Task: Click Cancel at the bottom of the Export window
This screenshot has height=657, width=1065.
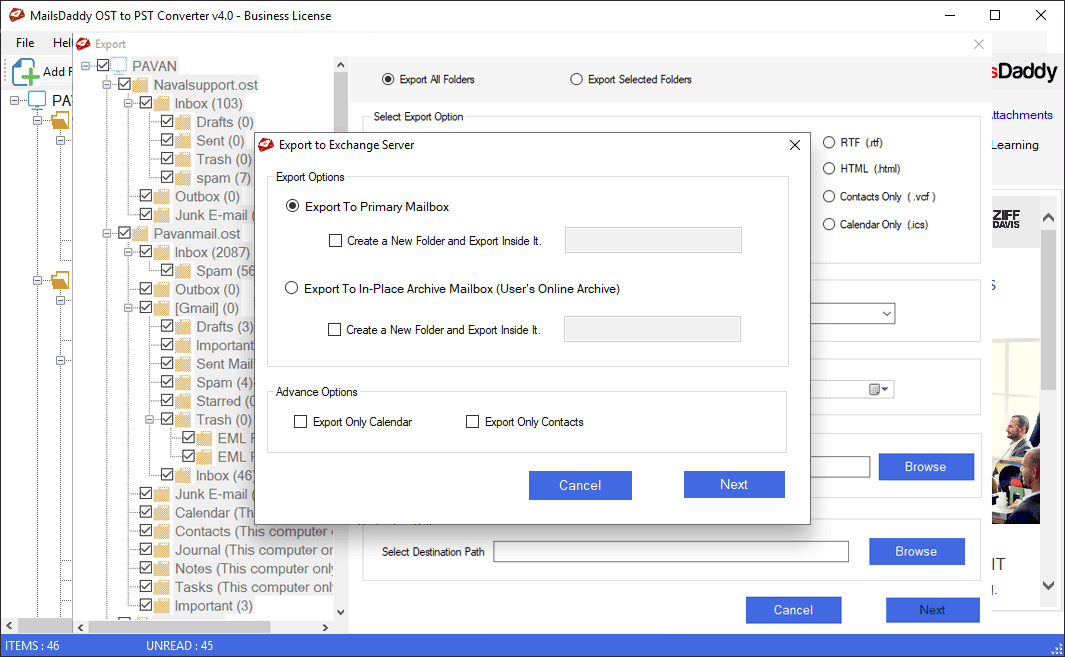Action: 793,610
